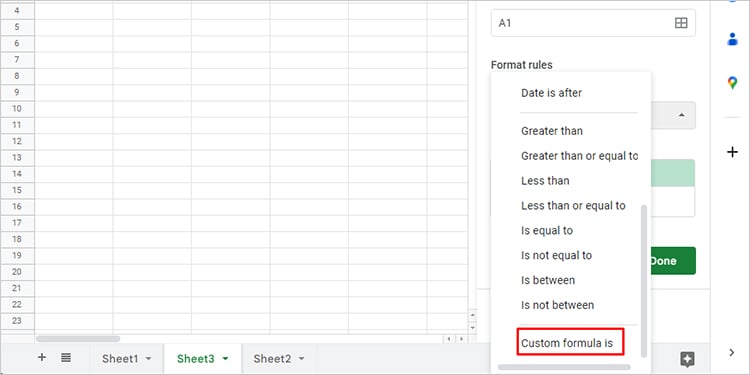The width and height of the screenshot is (750, 375).
Task: Click the dropdown list vertical scrollbar
Action: tap(644, 281)
